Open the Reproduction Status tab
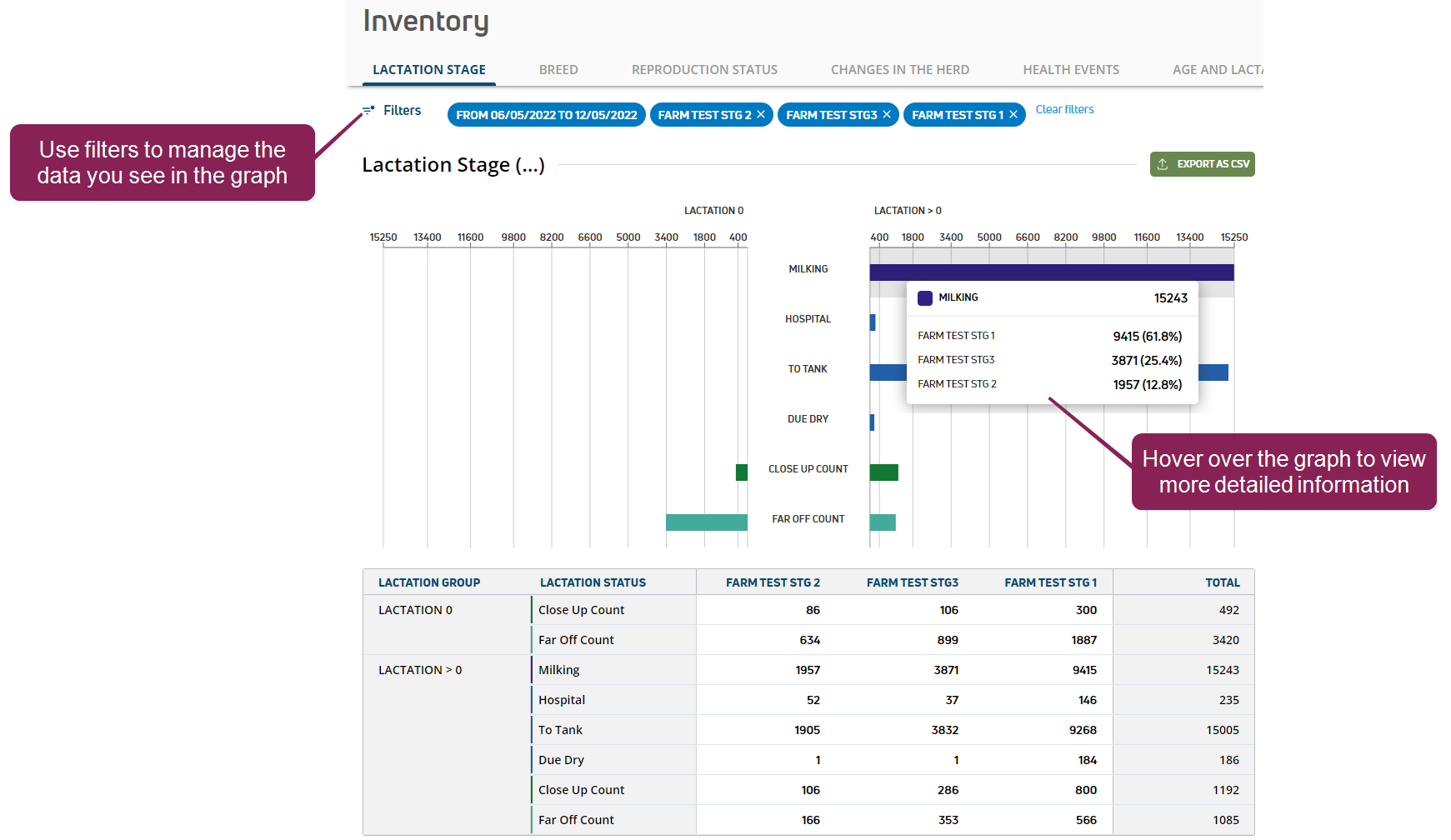The image size is (1451, 840). pos(704,70)
